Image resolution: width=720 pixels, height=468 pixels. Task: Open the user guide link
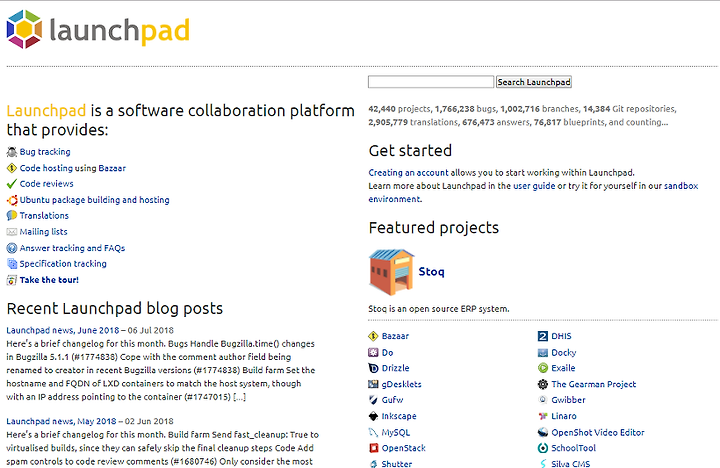534,186
